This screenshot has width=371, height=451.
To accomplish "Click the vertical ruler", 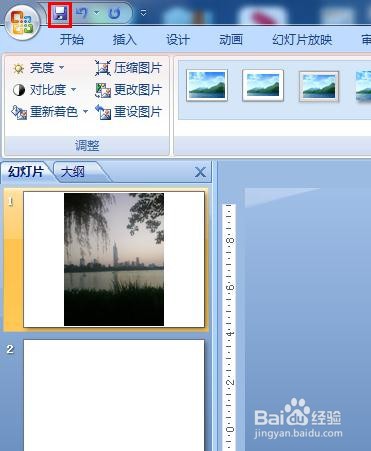I will pyautogui.click(x=229, y=327).
